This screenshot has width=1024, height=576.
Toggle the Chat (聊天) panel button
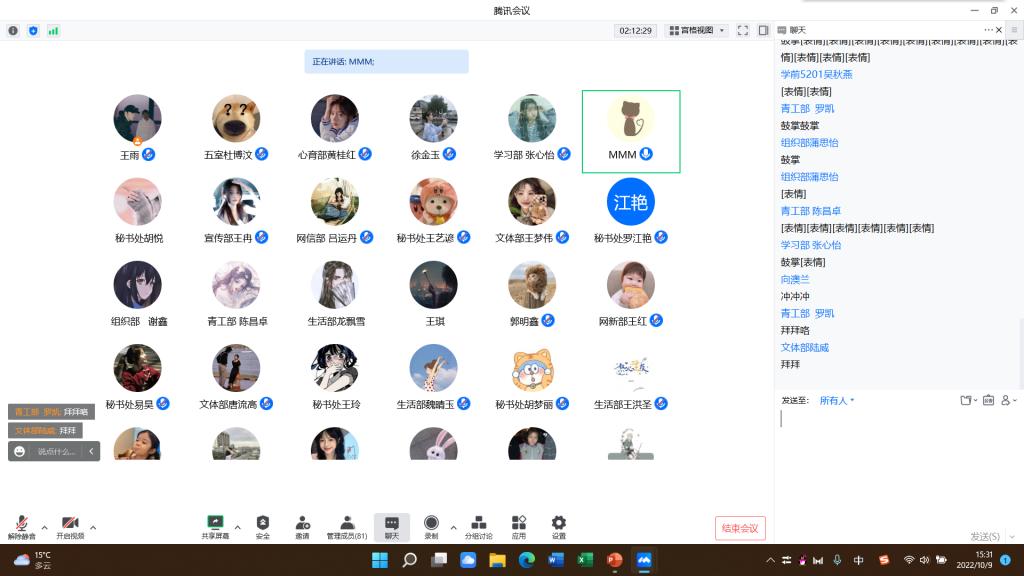pyautogui.click(x=392, y=524)
